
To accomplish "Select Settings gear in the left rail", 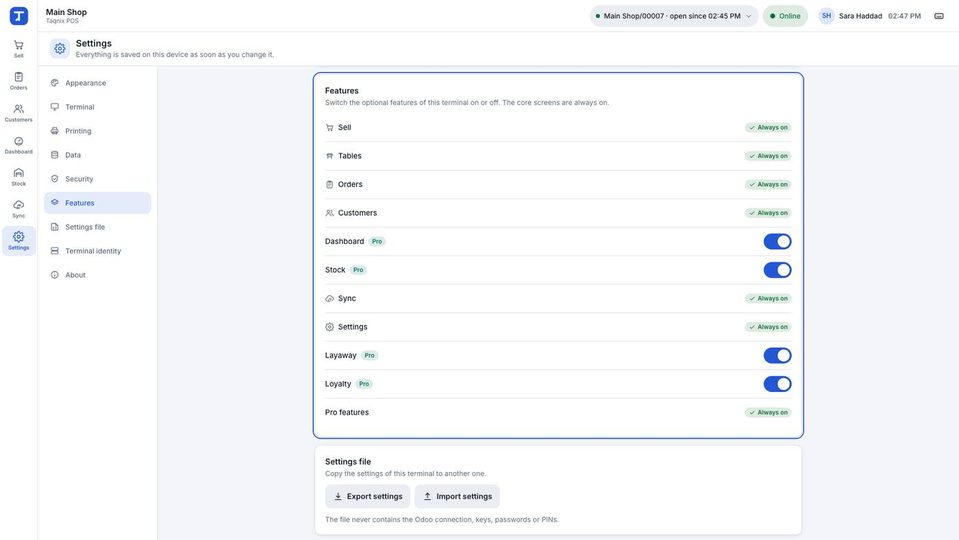I will [19, 240].
